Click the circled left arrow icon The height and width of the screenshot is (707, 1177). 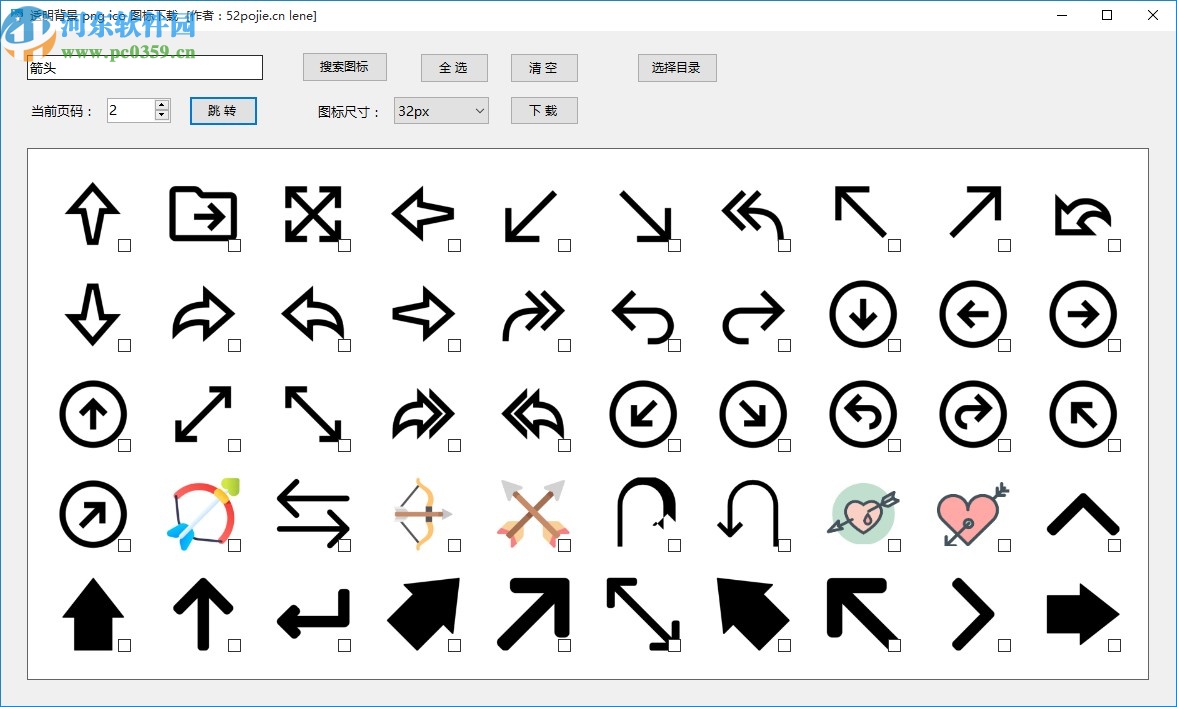pos(973,314)
